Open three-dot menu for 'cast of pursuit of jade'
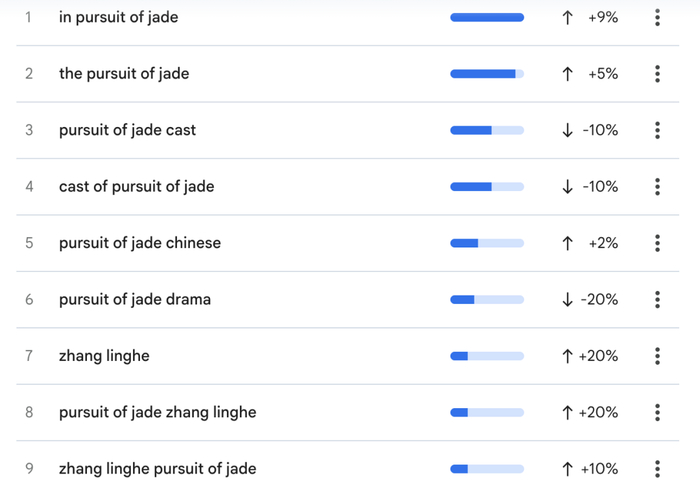 point(657,187)
